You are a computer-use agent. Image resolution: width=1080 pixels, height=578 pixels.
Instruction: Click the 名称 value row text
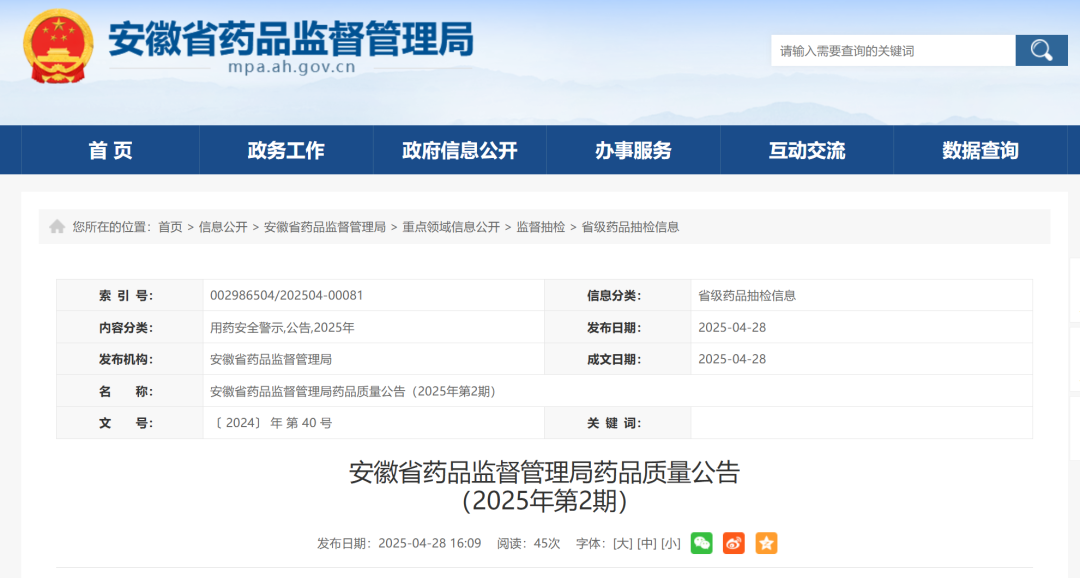(353, 391)
